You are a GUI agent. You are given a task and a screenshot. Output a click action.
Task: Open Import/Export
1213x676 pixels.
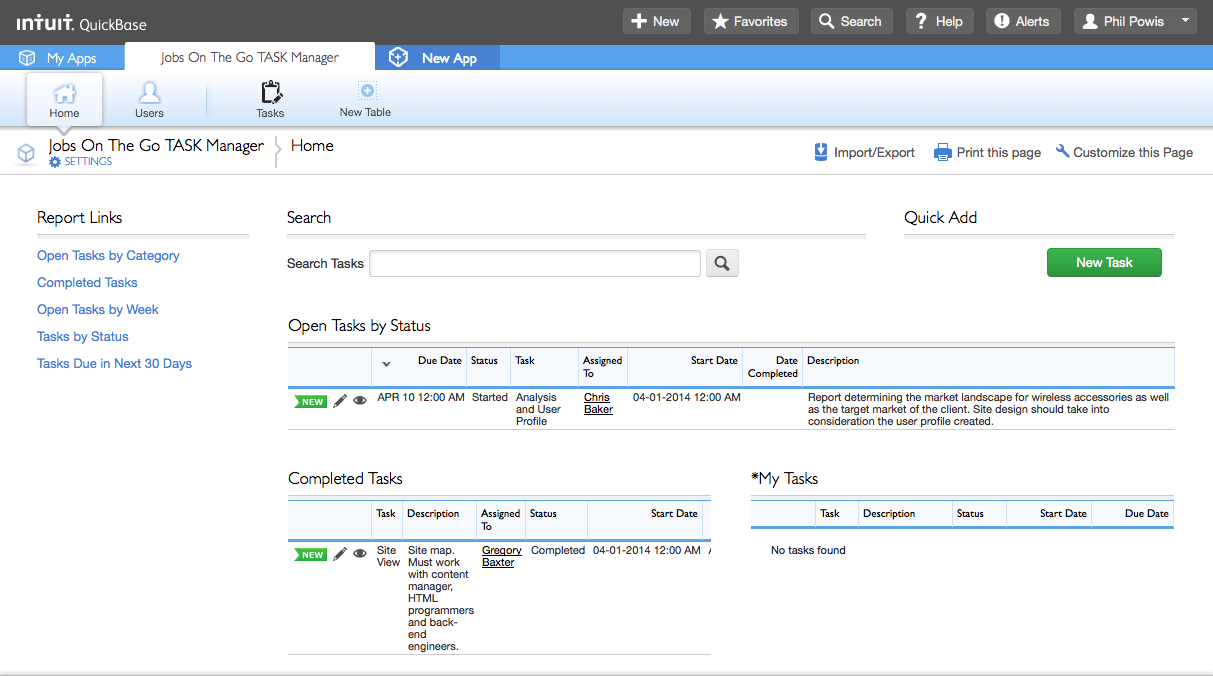pyautogui.click(x=864, y=152)
